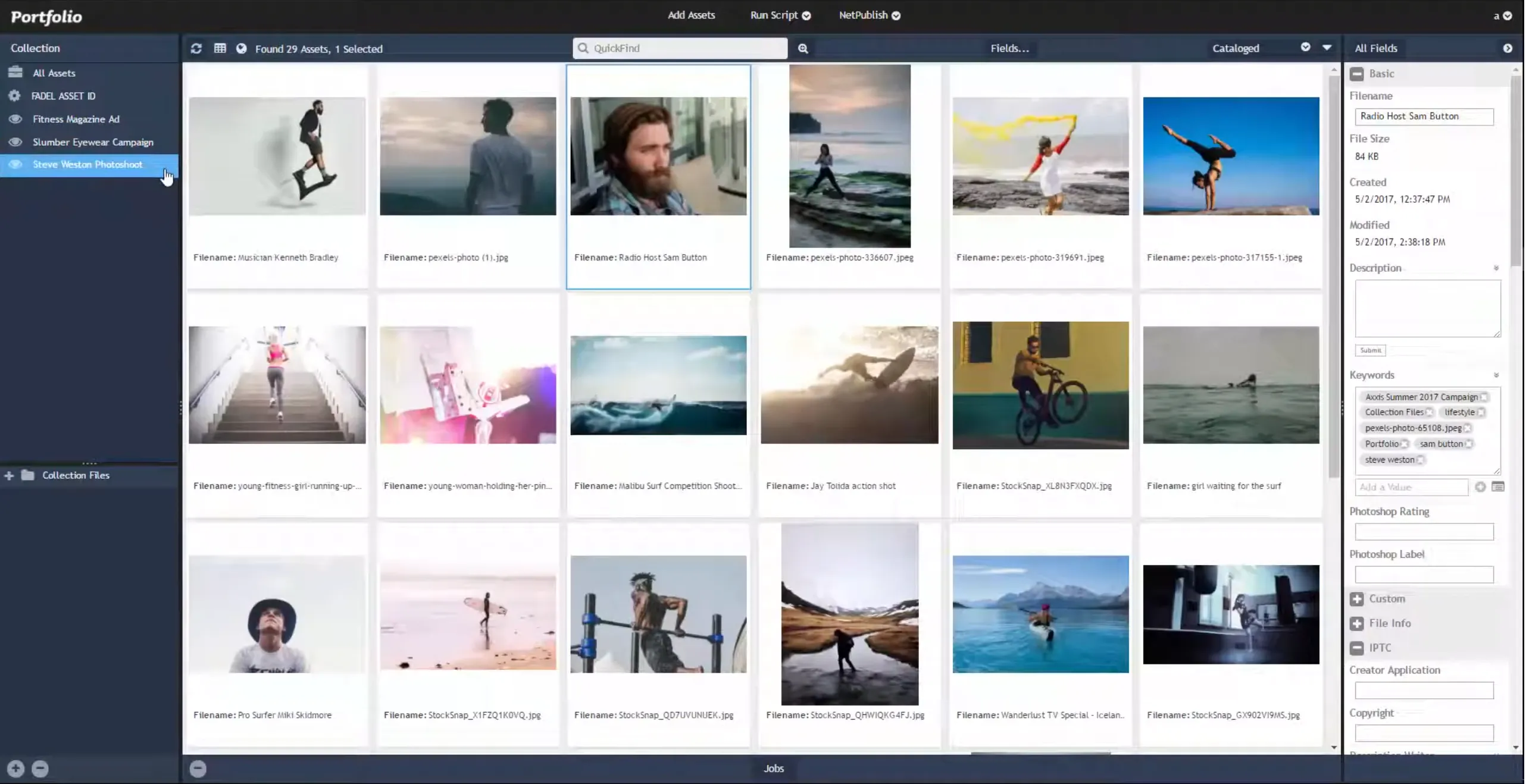1526x784 pixels.
Task: Click the Collection Files folder label
Action: click(x=76, y=475)
